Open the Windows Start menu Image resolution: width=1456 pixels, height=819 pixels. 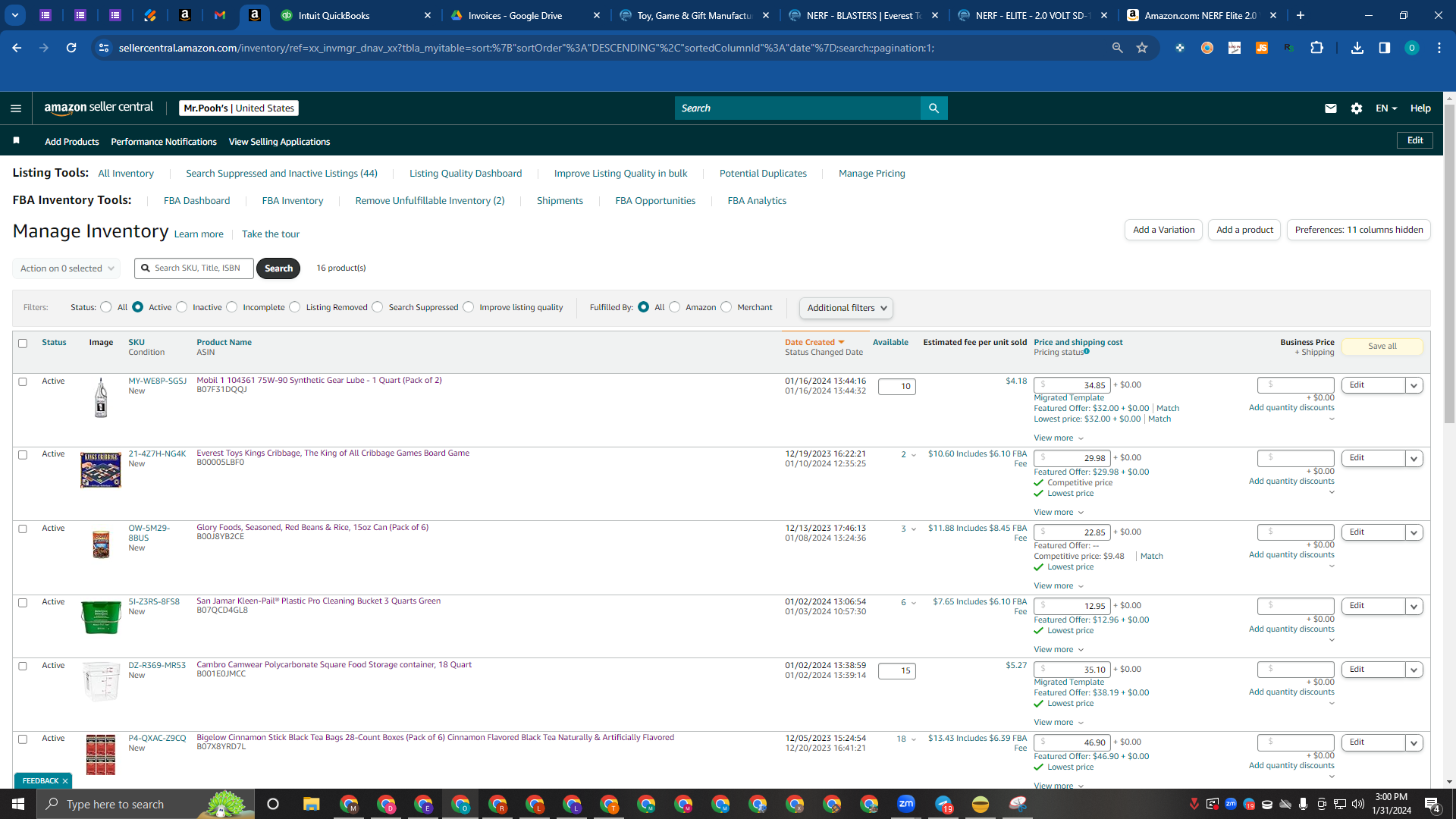(x=18, y=804)
